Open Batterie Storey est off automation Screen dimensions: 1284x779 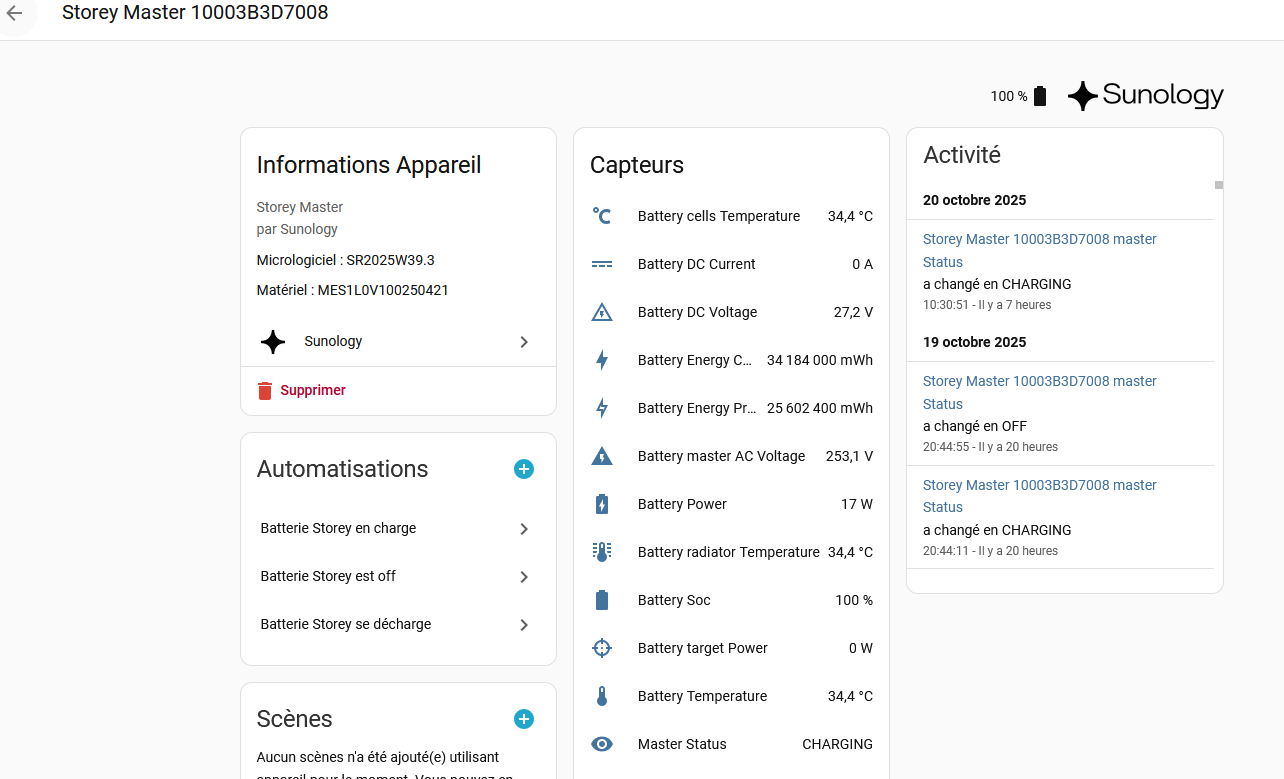pyautogui.click(x=397, y=576)
